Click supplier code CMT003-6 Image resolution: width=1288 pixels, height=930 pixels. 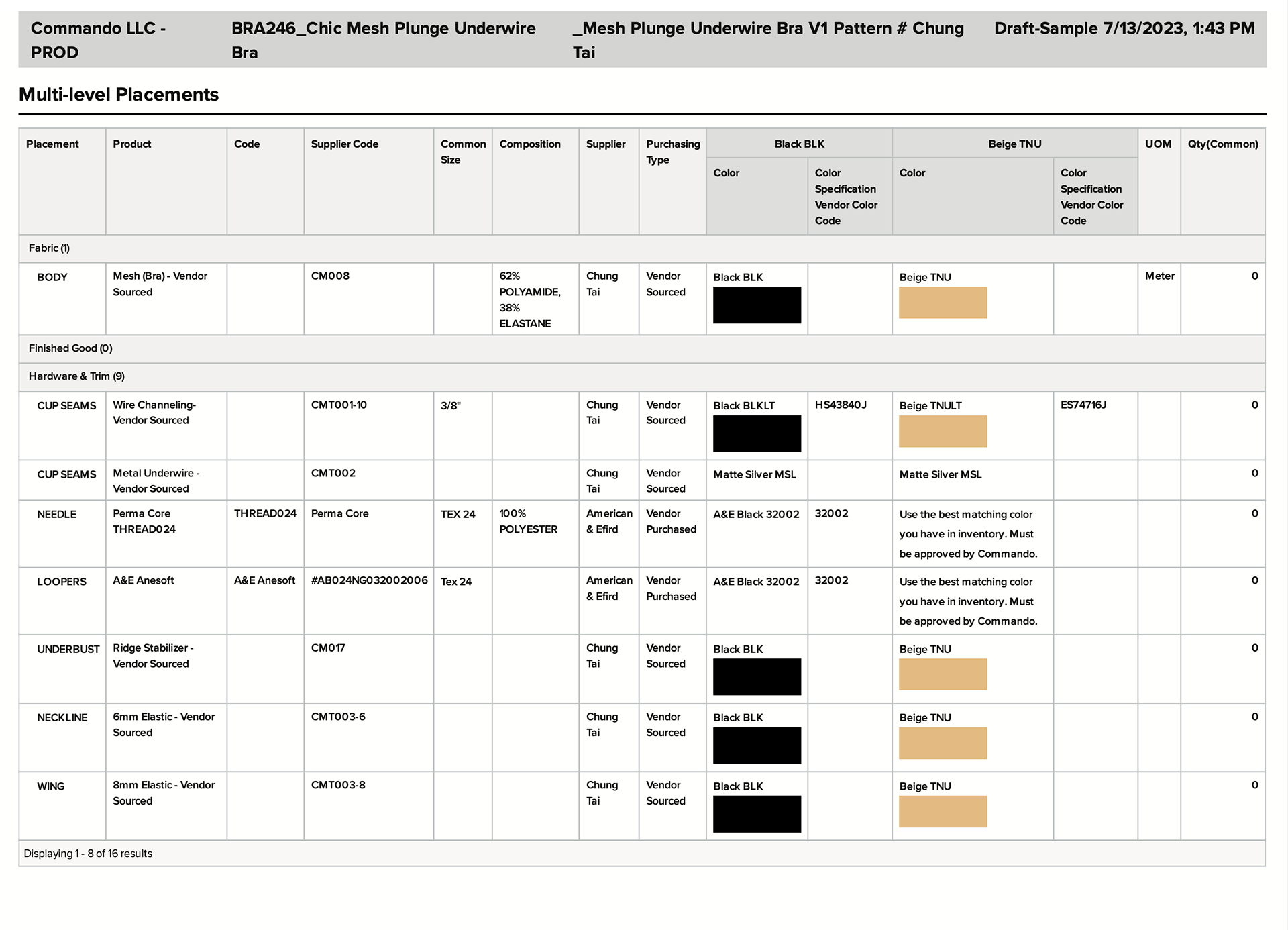pos(338,717)
